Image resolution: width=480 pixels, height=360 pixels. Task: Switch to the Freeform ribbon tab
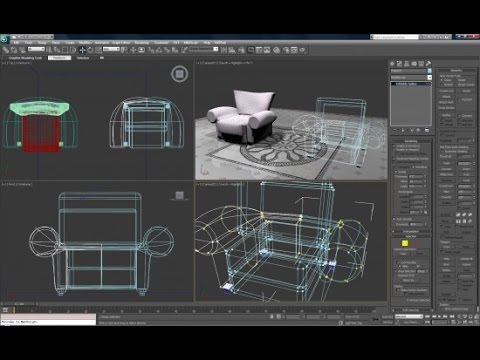point(60,58)
